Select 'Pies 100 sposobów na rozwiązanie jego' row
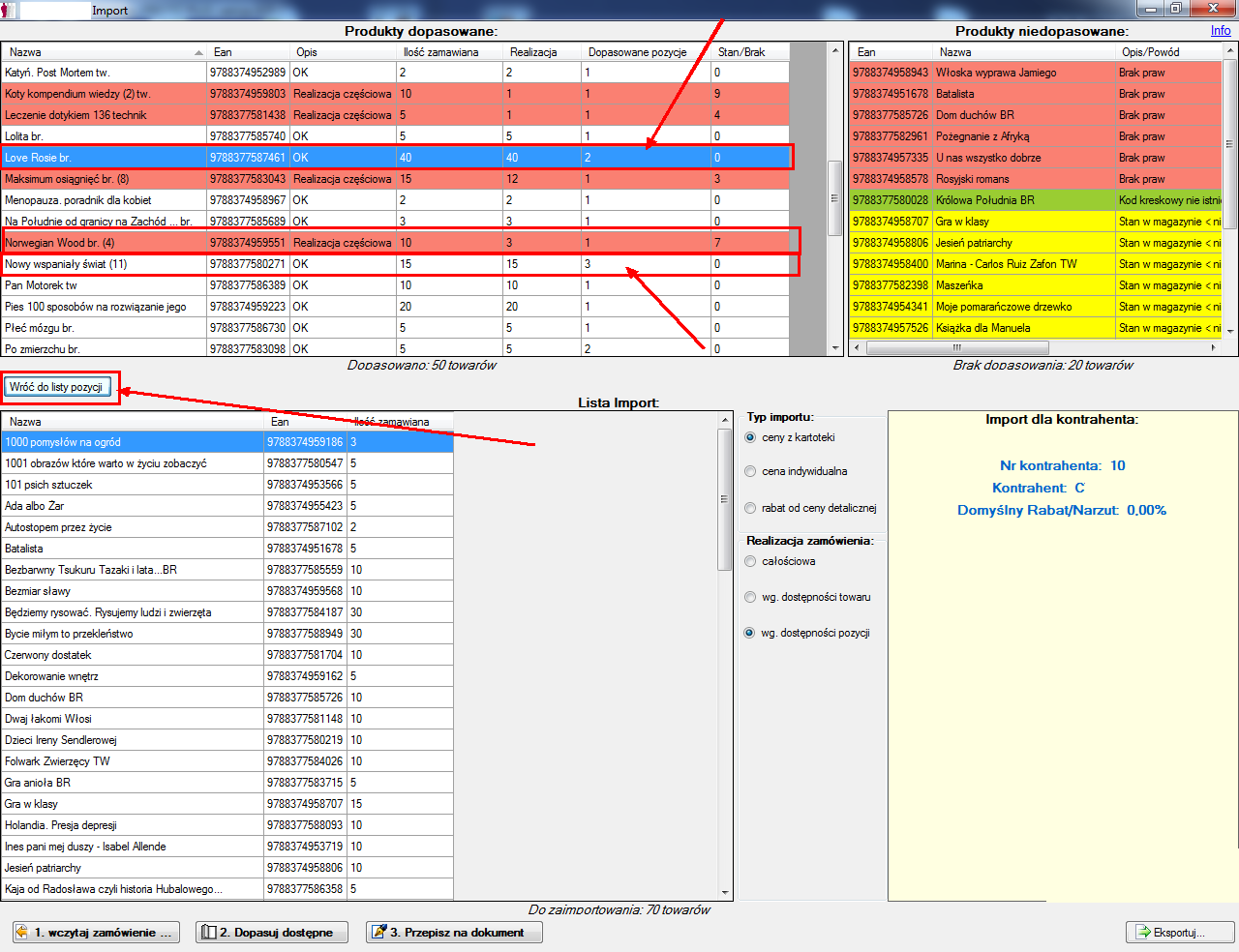This screenshot has height=952, width=1239. [x=395, y=307]
